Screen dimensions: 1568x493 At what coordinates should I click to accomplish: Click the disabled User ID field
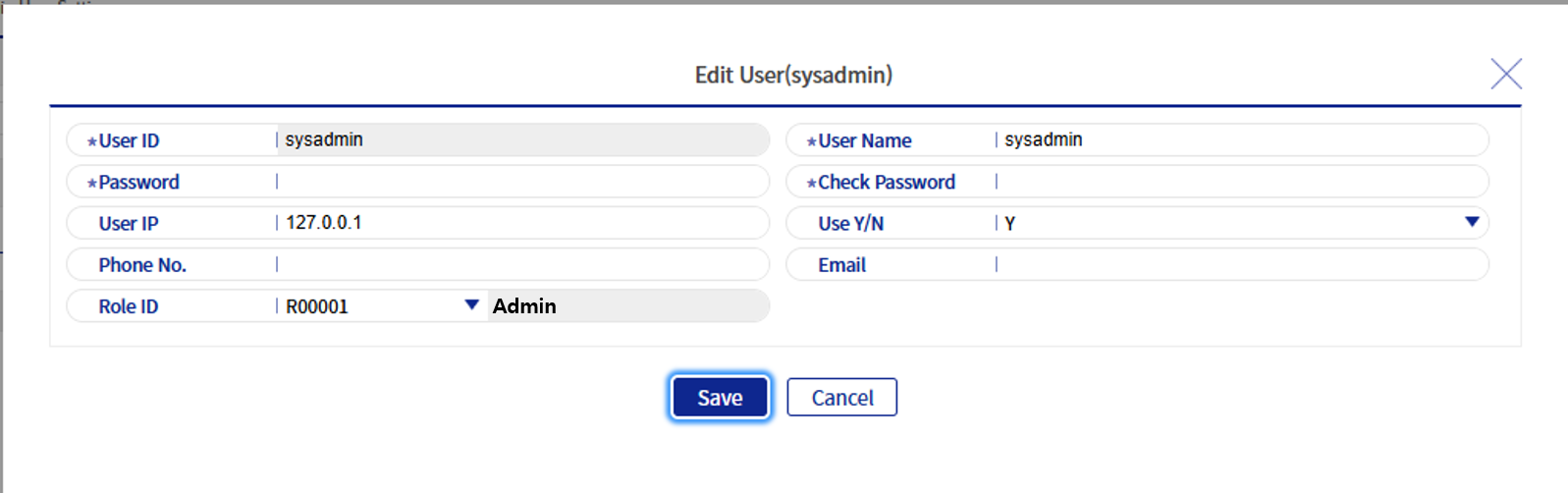click(x=520, y=140)
